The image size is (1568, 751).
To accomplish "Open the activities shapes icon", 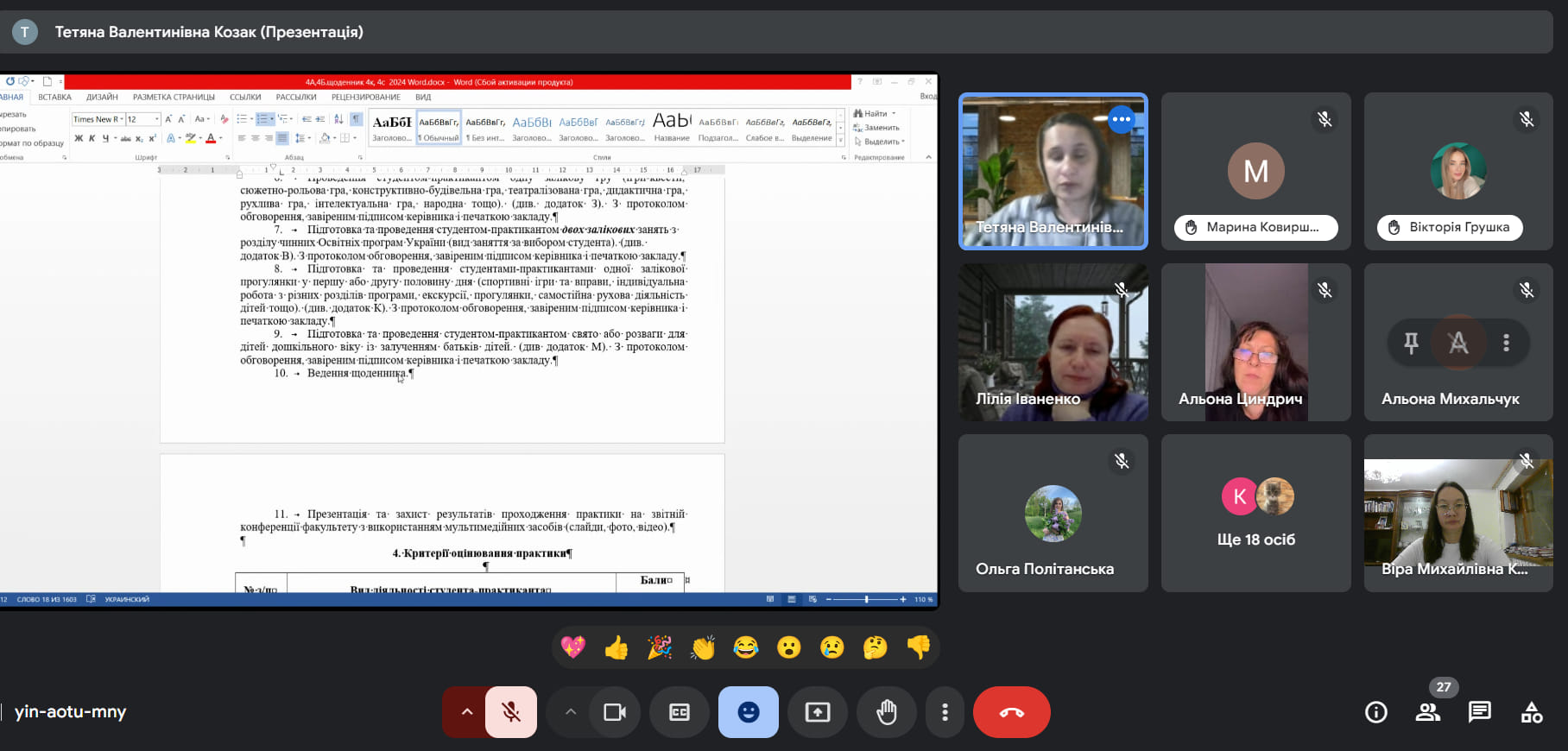I will tap(1532, 712).
